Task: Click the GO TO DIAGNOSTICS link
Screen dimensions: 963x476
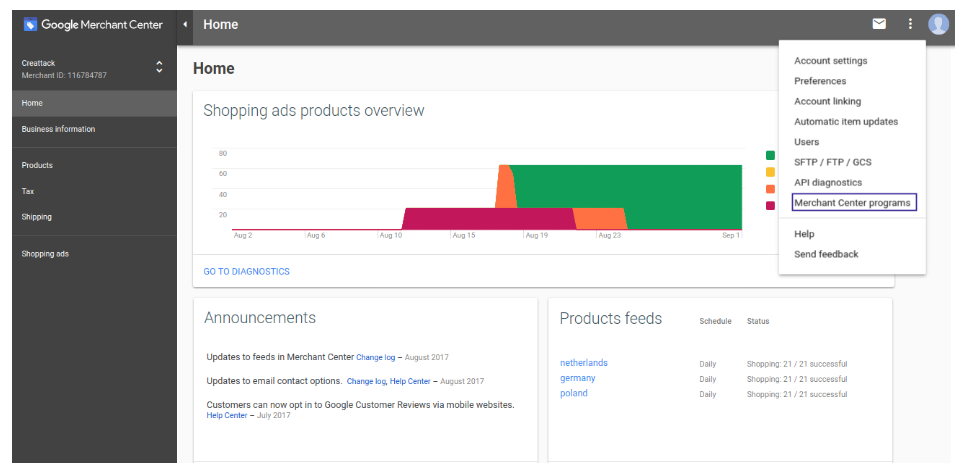Action: tap(246, 271)
